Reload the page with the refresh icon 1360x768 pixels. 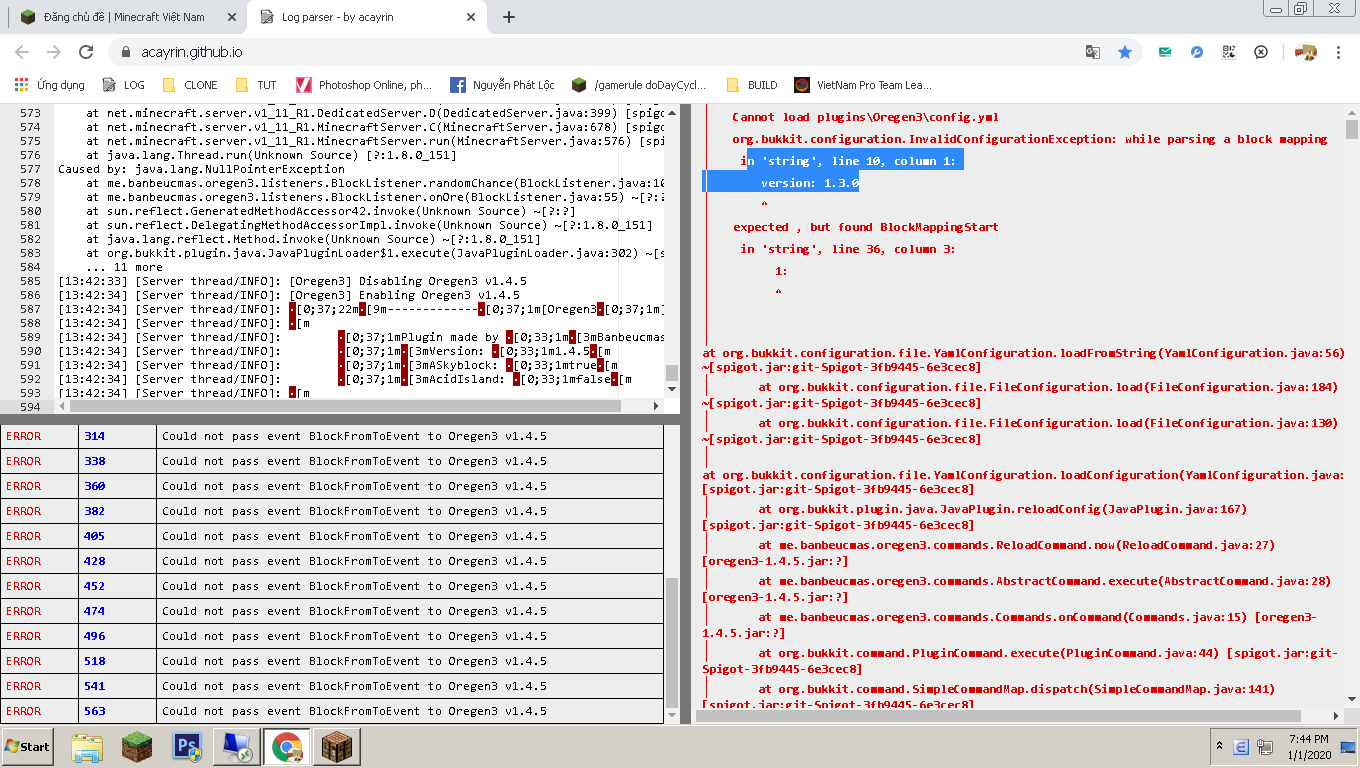tap(86, 52)
